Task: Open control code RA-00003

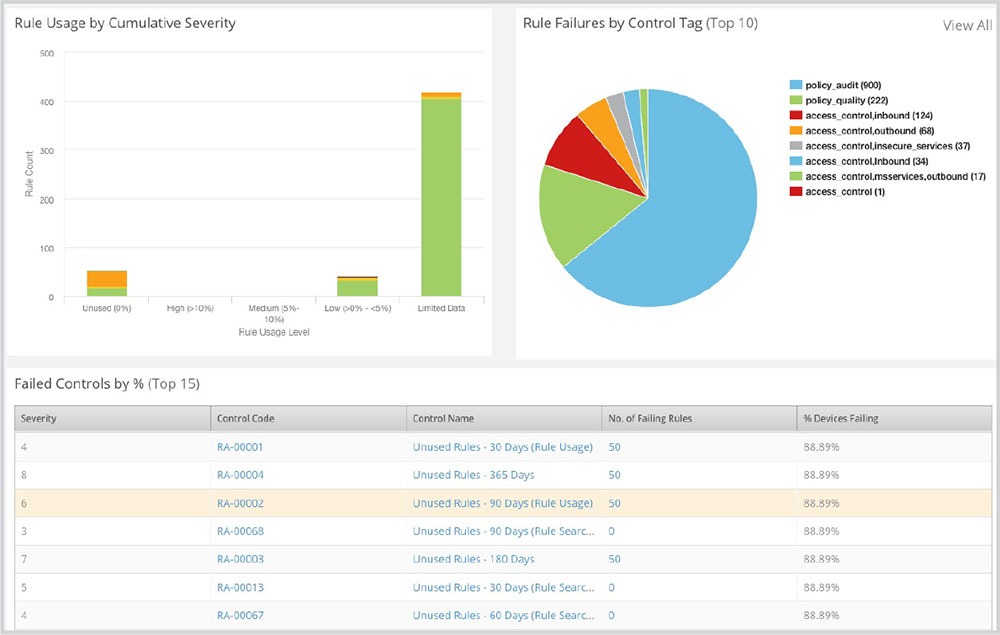Action: [x=240, y=559]
